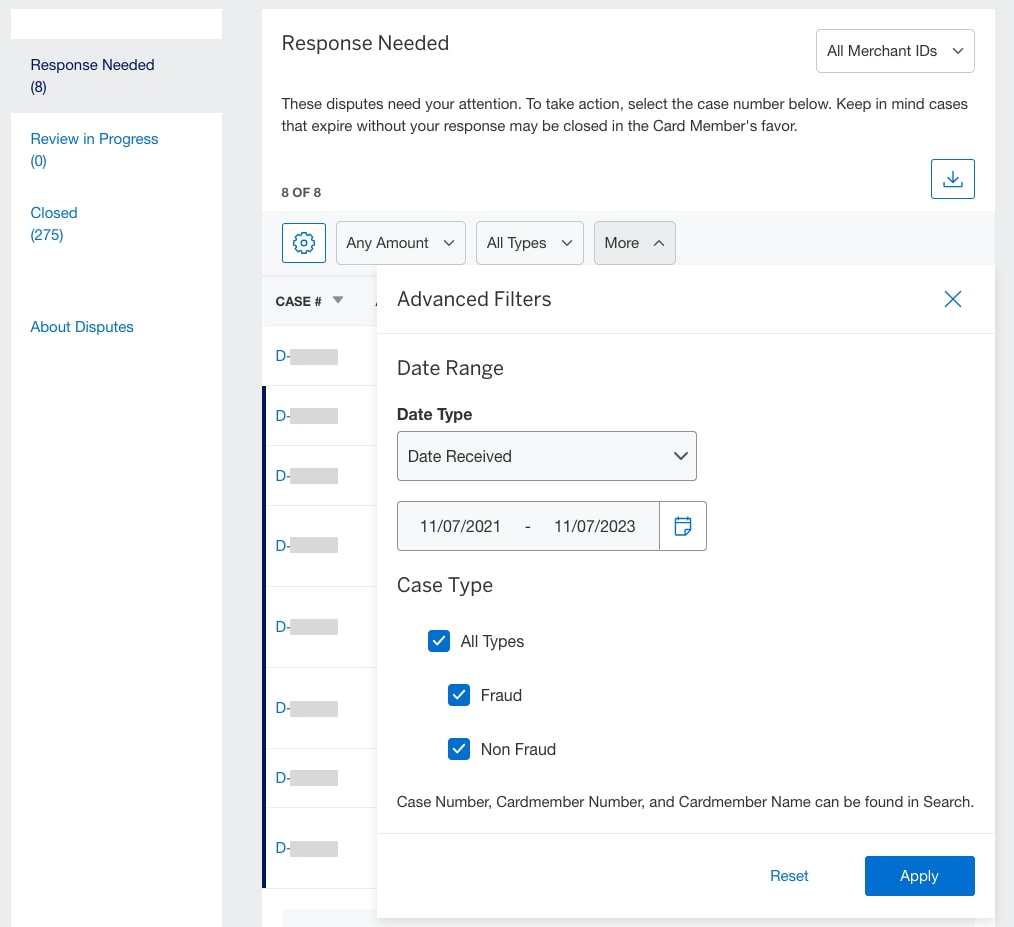Uncheck the All Types checkbox
This screenshot has width=1014, height=927.
pyautogui.click(x=439, y=641)
